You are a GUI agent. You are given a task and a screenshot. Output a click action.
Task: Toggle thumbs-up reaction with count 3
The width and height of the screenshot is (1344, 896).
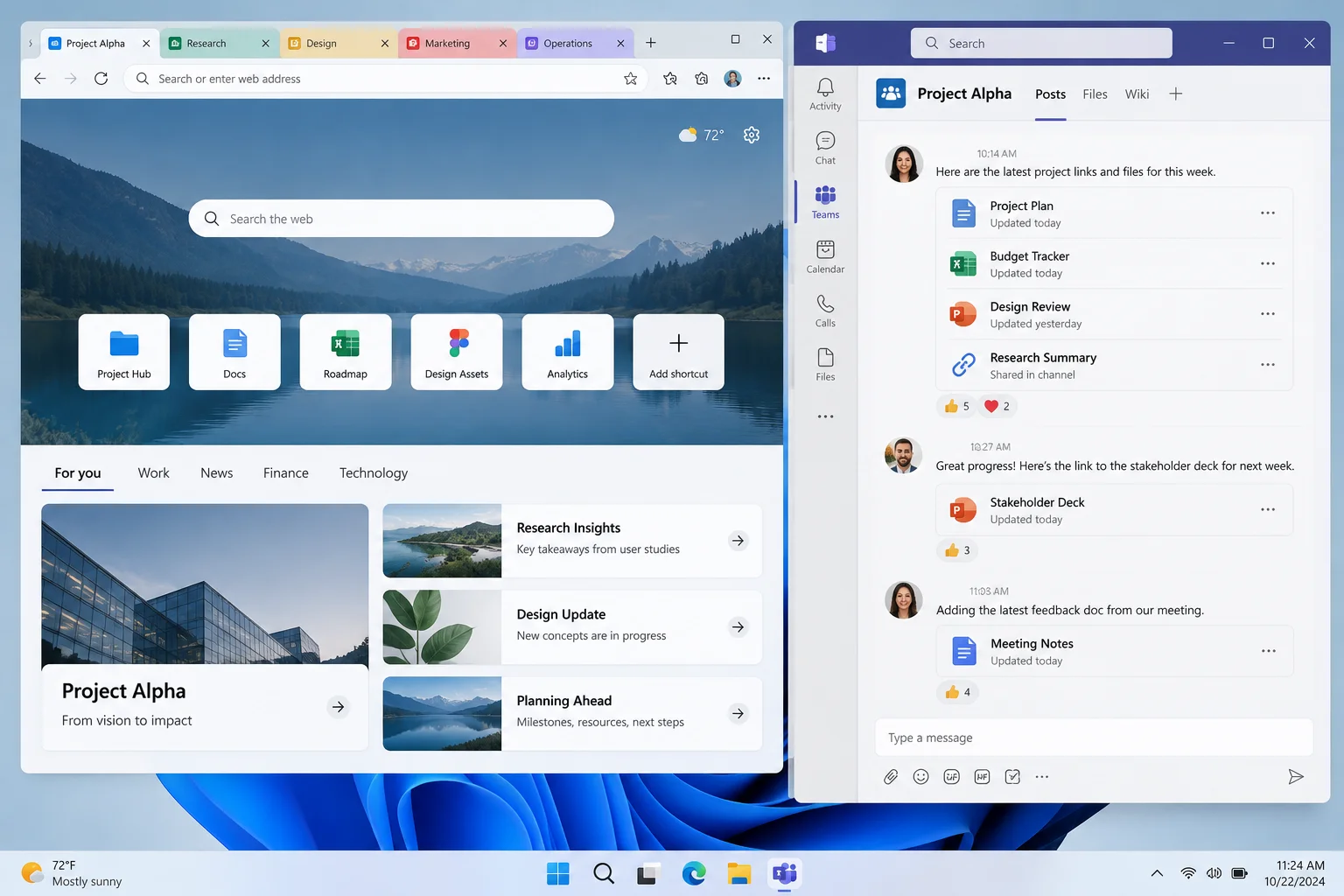point(957,550)
